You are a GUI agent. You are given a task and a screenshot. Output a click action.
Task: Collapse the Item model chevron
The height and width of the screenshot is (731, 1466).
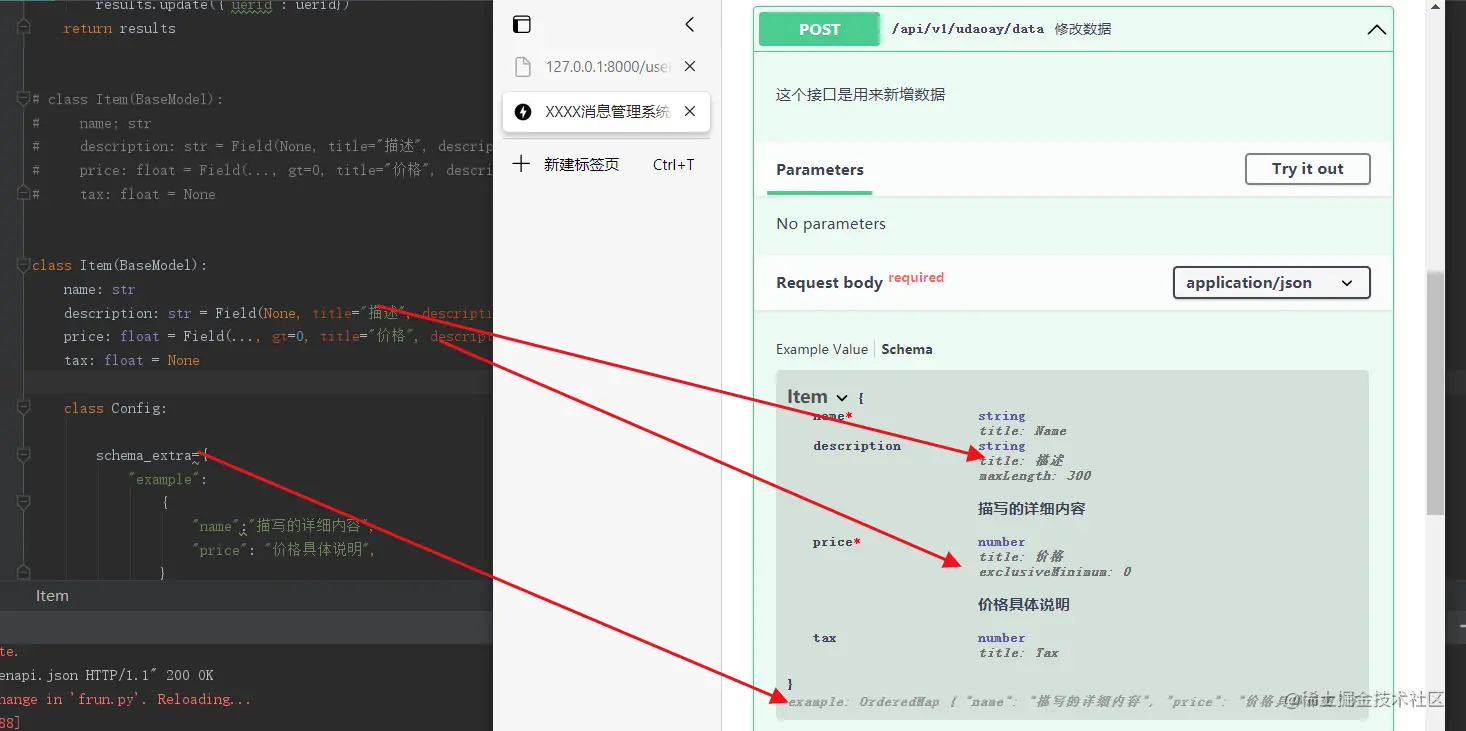click(x=842, y=398)
